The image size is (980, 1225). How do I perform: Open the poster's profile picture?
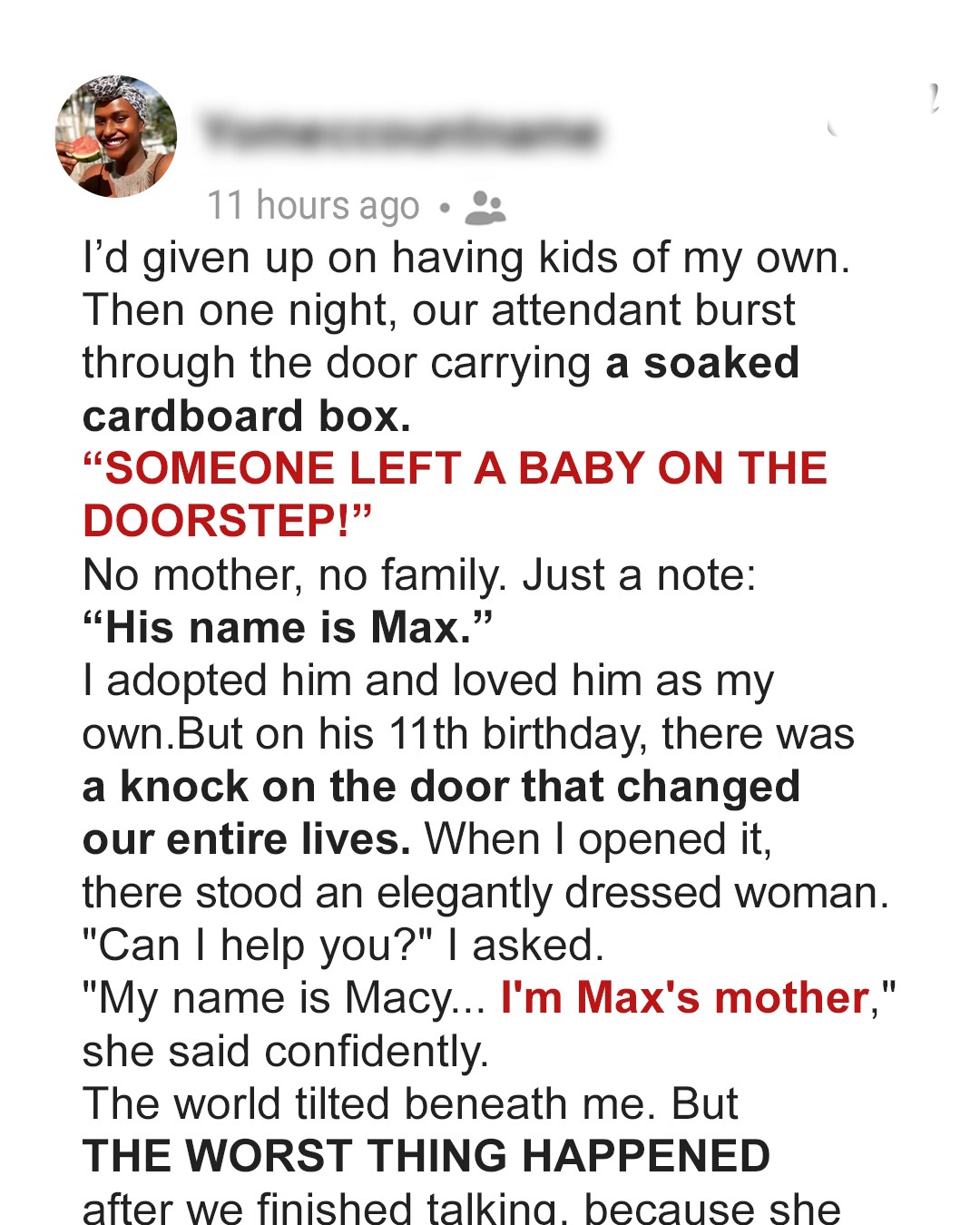click(116, 136)
